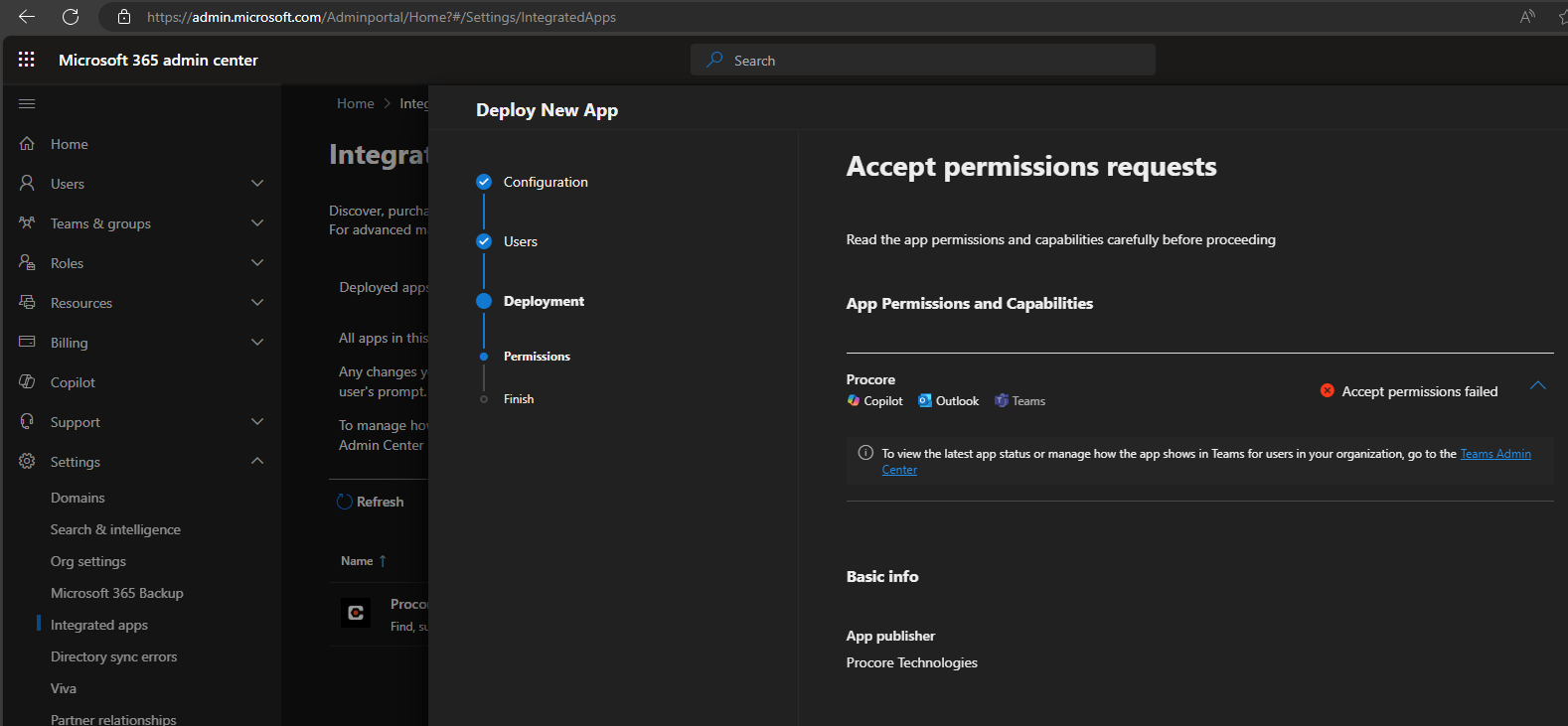Image resolution: width=1568 pixels, height=726 pixels.
Task: Expand the Resources chevron
Action: (257, 303)
